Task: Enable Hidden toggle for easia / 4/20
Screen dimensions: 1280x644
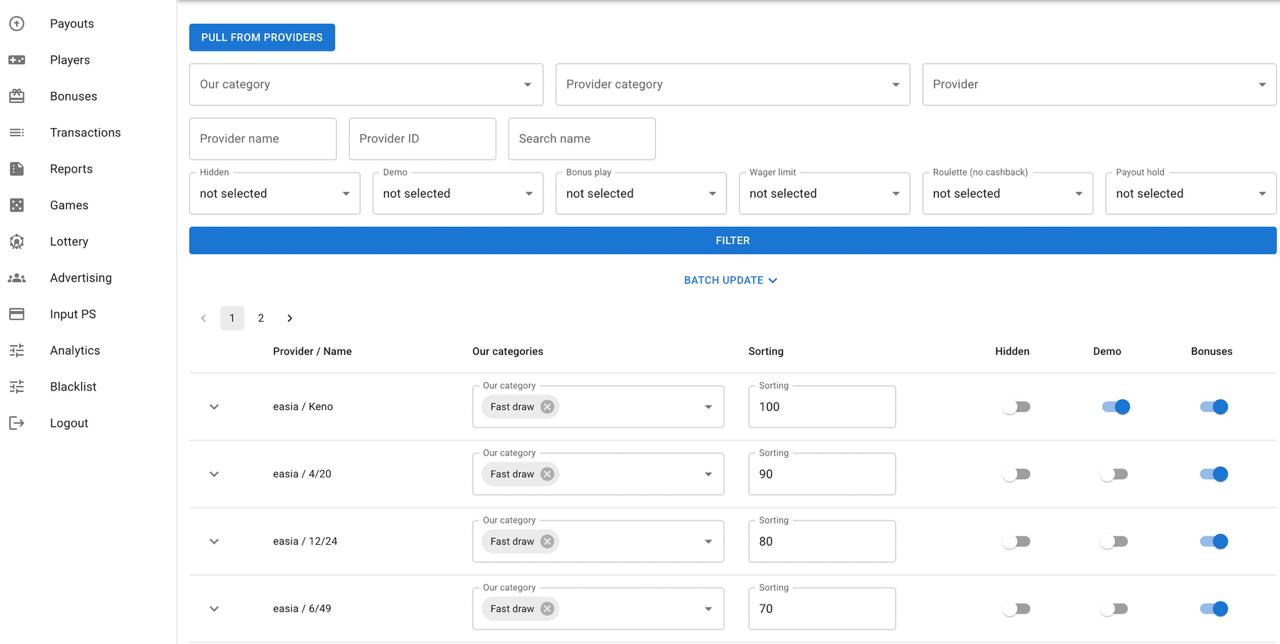Action: (x=1016, y=474)
